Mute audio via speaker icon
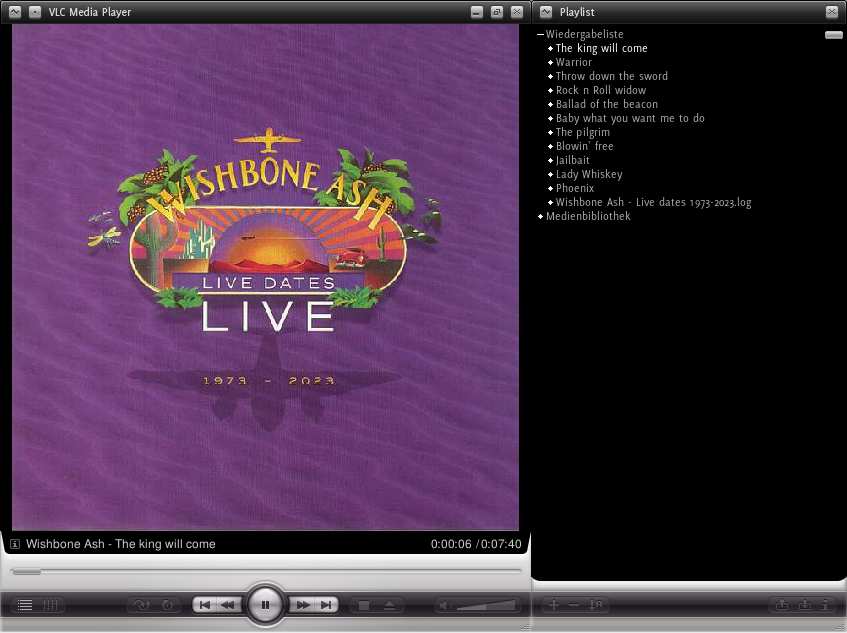 (445, 605)
